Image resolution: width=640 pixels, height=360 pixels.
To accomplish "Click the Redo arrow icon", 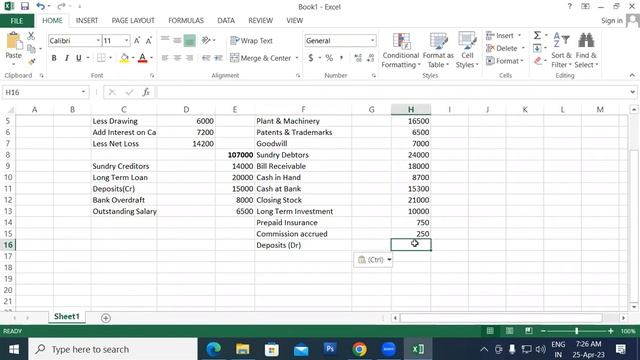I will (x=61, y=6).
